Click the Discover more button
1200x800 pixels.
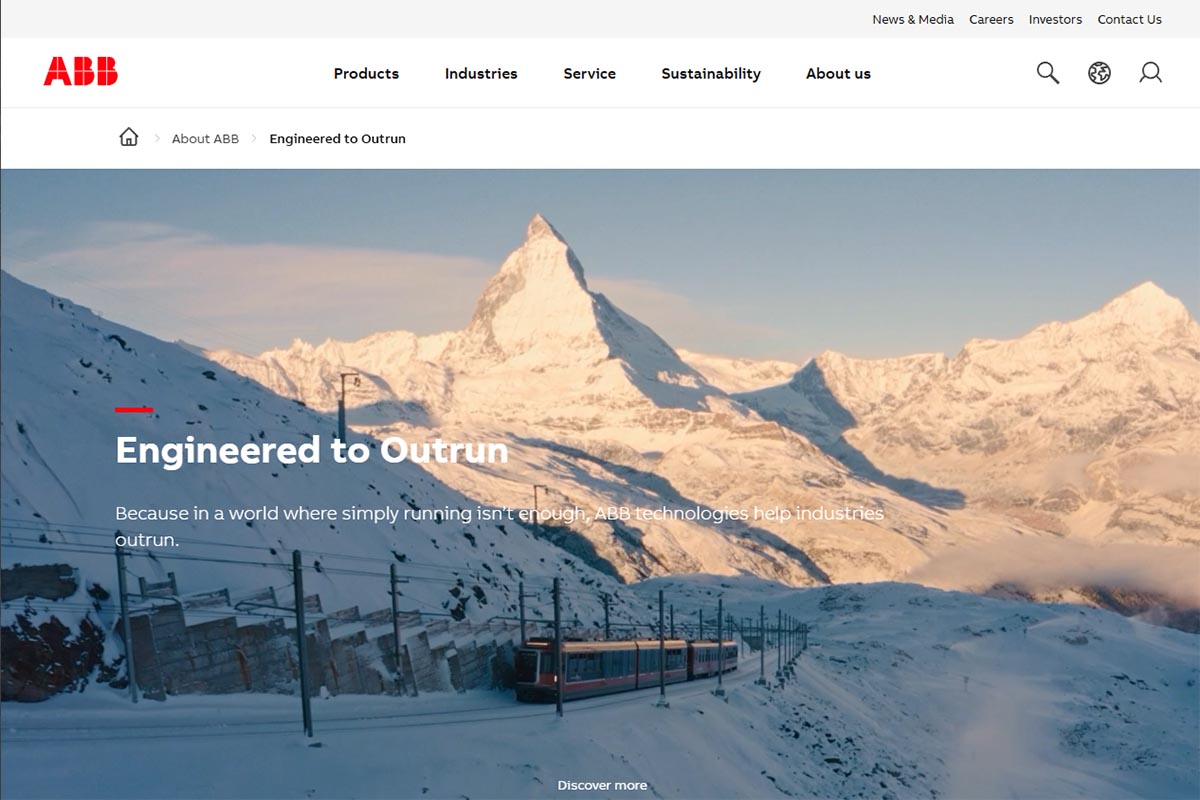[602, 785]
